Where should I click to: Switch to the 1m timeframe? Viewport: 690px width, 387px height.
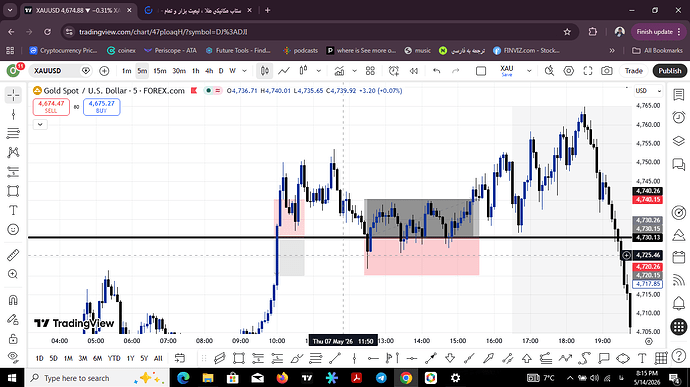click(126, 71)
